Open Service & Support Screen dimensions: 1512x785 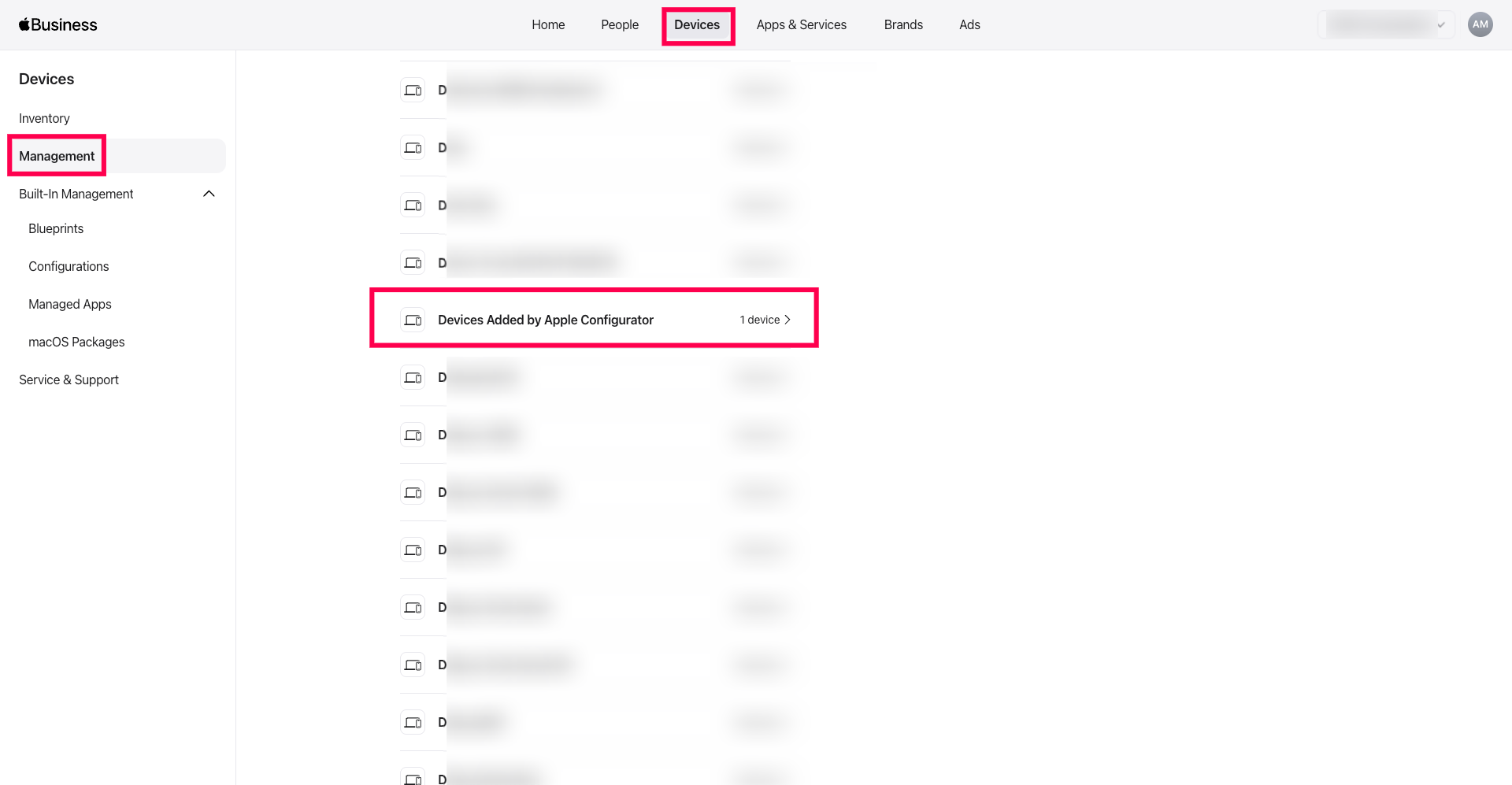[69, 380]
